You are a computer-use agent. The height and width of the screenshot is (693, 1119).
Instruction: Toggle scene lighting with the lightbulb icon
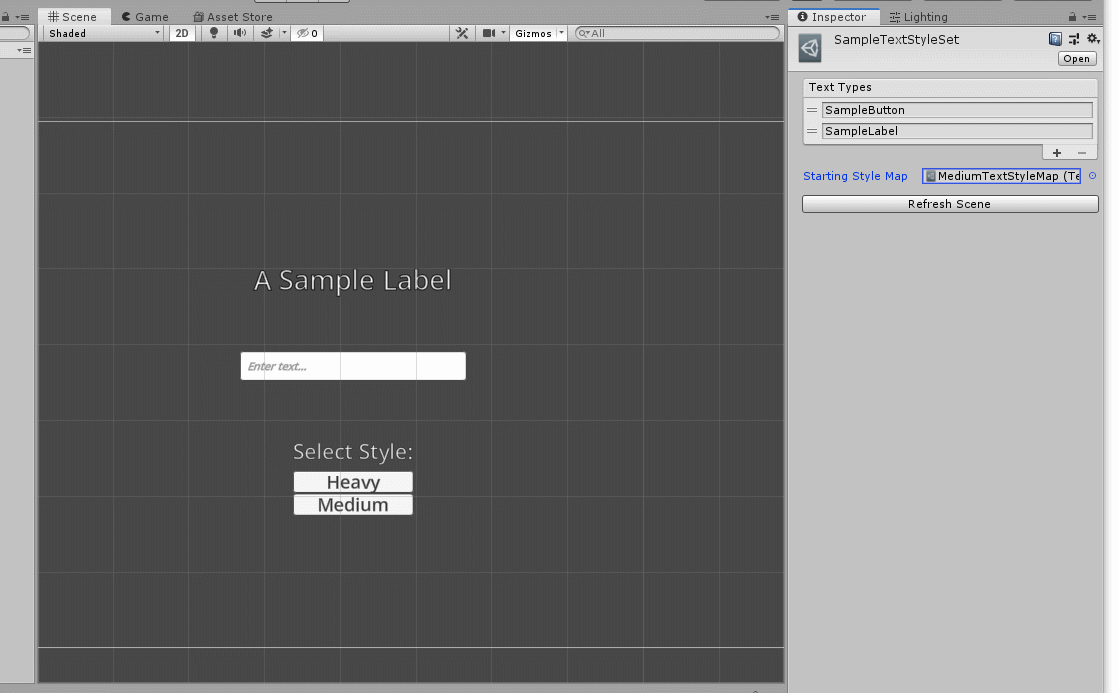(213, 34)
